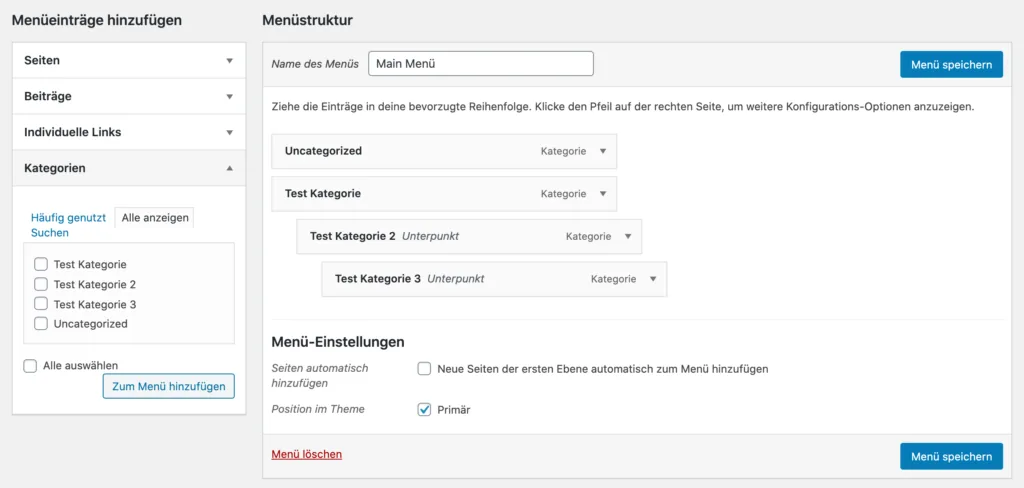Collapse the Kategorien panel arrow
The height and width of the screenshot is (488, 1024).
[229, 168]
